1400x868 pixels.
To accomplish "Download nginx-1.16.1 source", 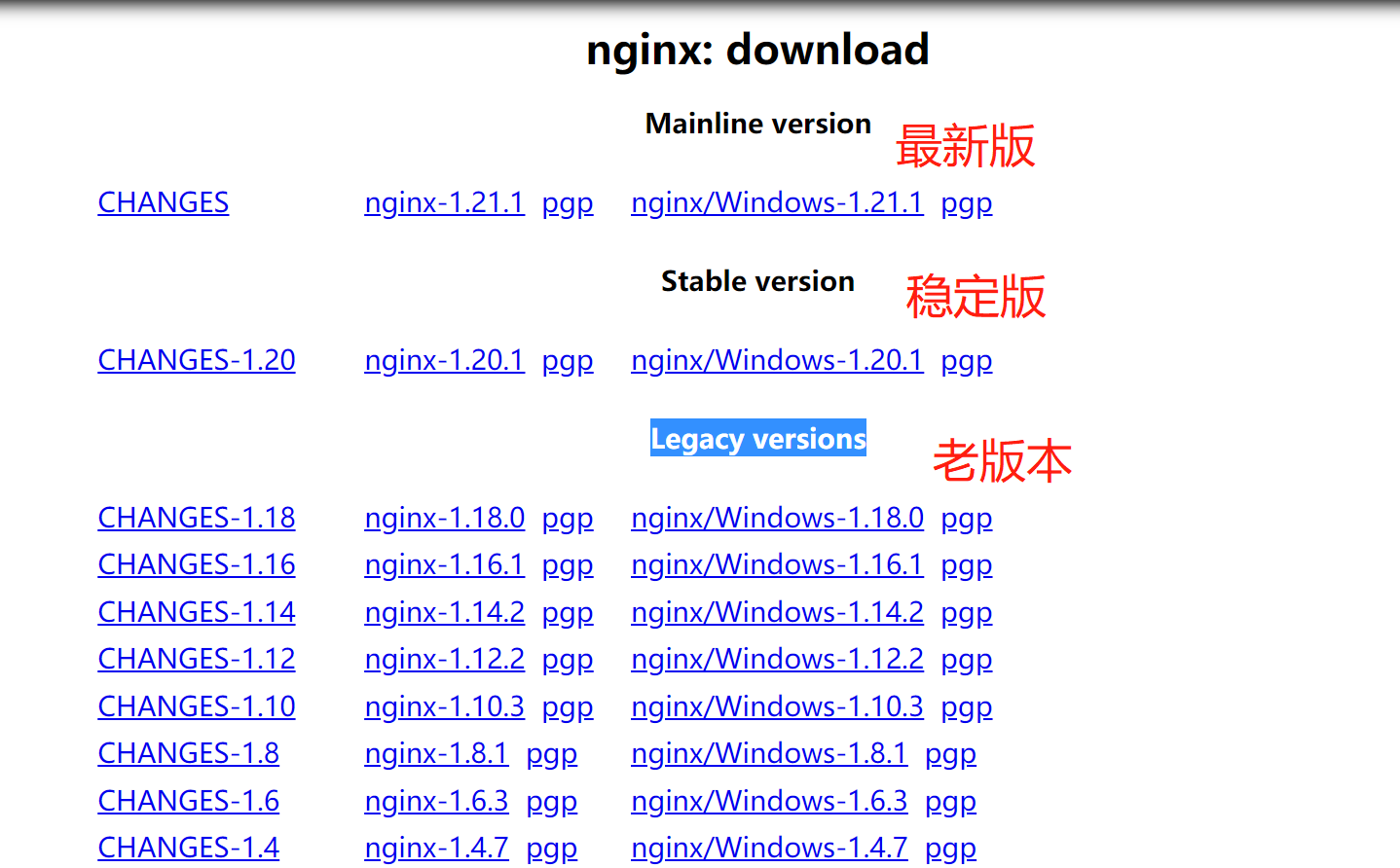I will (x=445, y=564).
